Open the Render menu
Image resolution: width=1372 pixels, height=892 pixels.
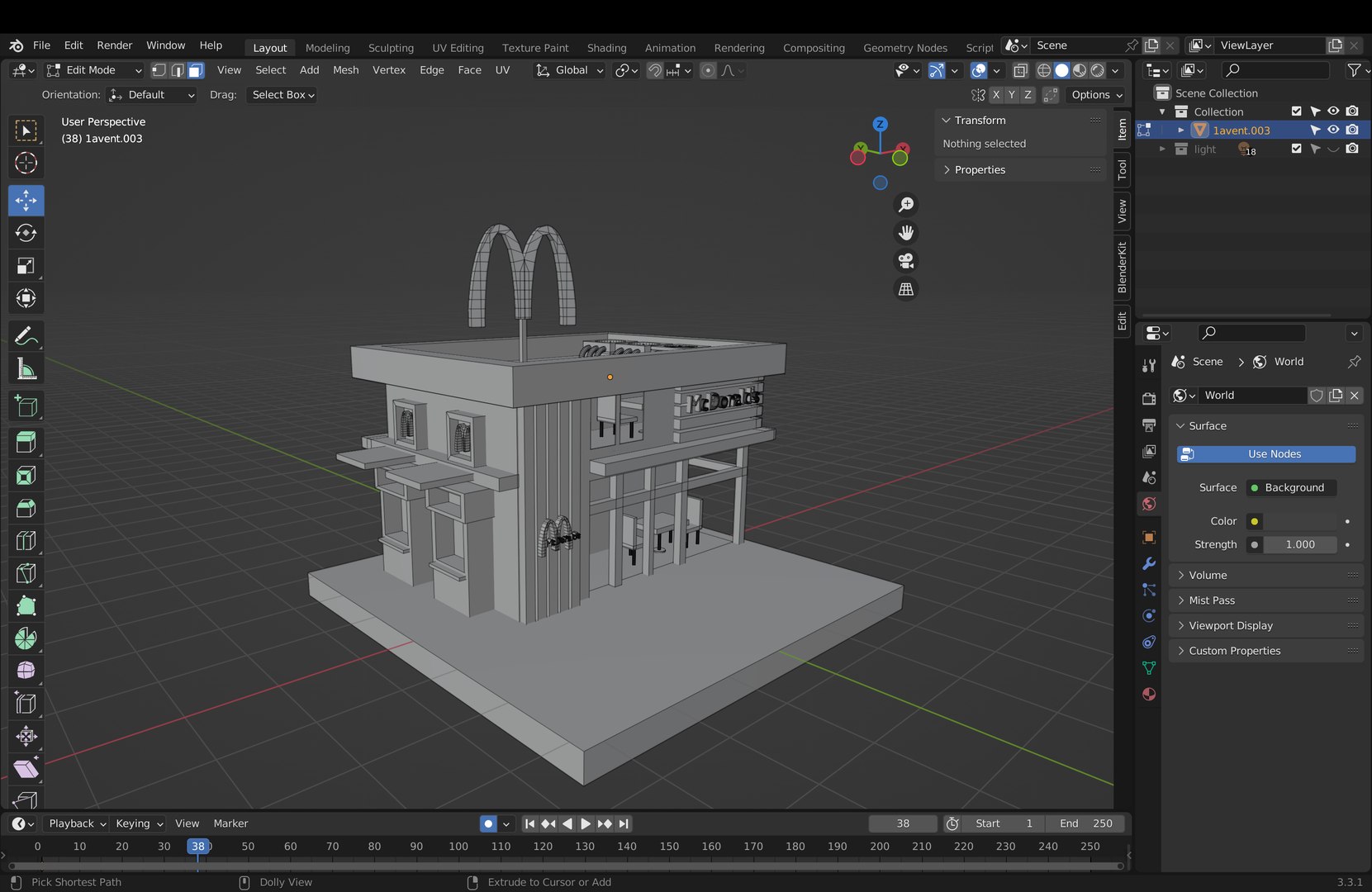point(115,45)
